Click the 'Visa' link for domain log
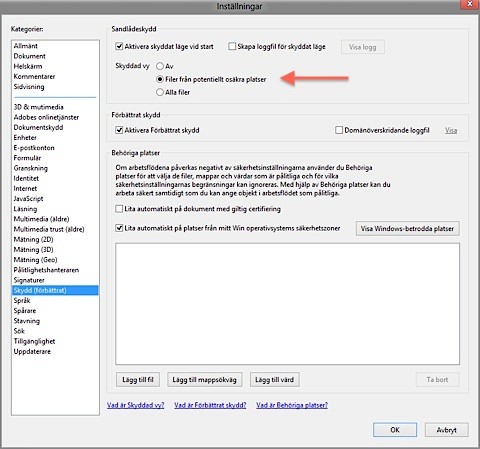Viewport: 480px width, 449px height. click(x=451, y=130)
